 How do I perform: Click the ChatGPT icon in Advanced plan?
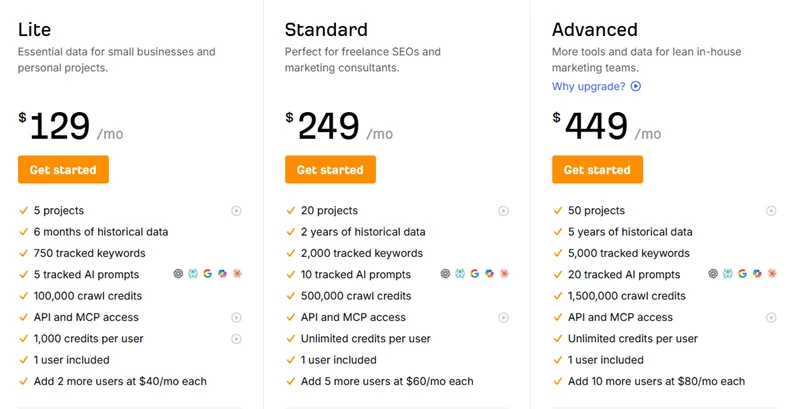[713, 274]
